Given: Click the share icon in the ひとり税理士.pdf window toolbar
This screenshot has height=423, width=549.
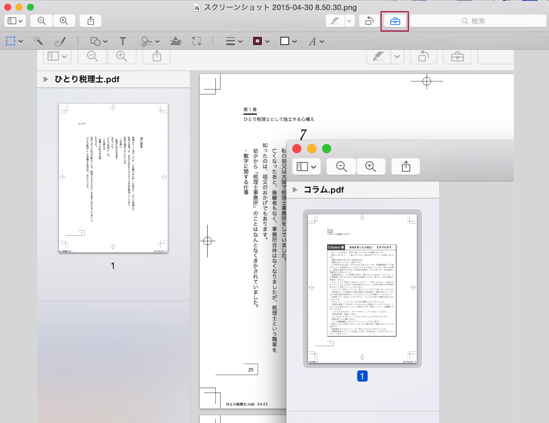Looking at the screenshot, I should click(157, 56).
